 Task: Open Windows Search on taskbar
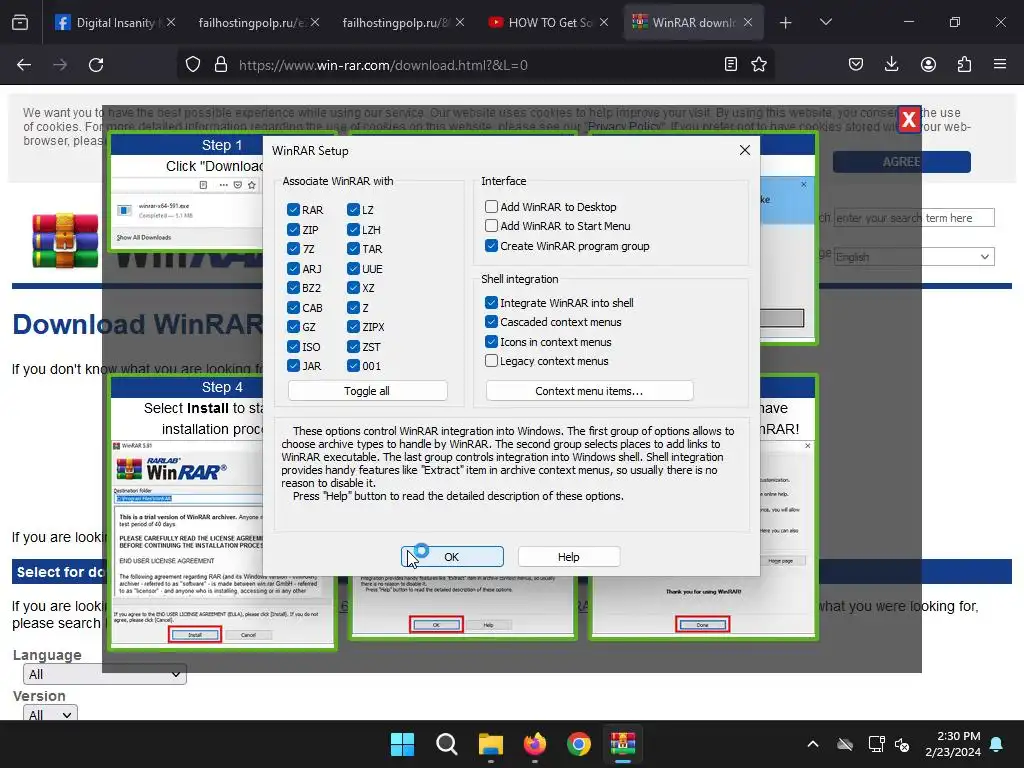click(x=447, y=744)
